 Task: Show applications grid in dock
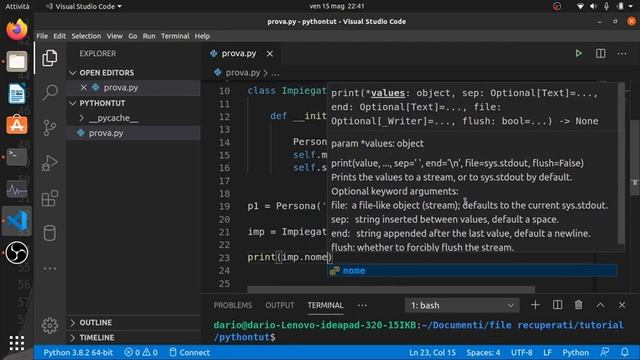(17, 343)
